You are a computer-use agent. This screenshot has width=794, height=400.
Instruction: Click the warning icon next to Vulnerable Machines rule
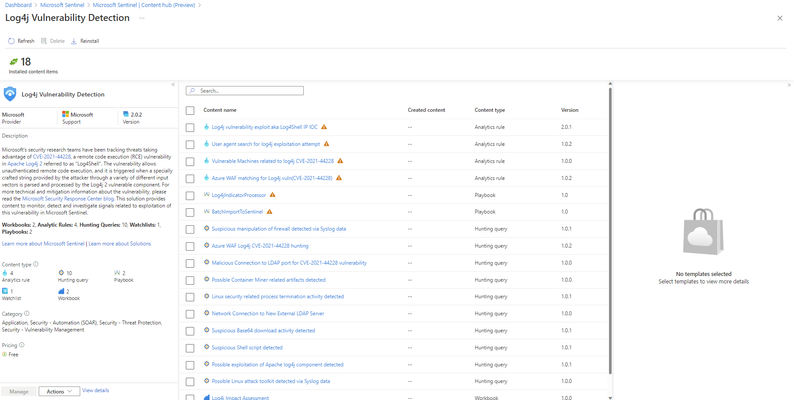point(340,161)
